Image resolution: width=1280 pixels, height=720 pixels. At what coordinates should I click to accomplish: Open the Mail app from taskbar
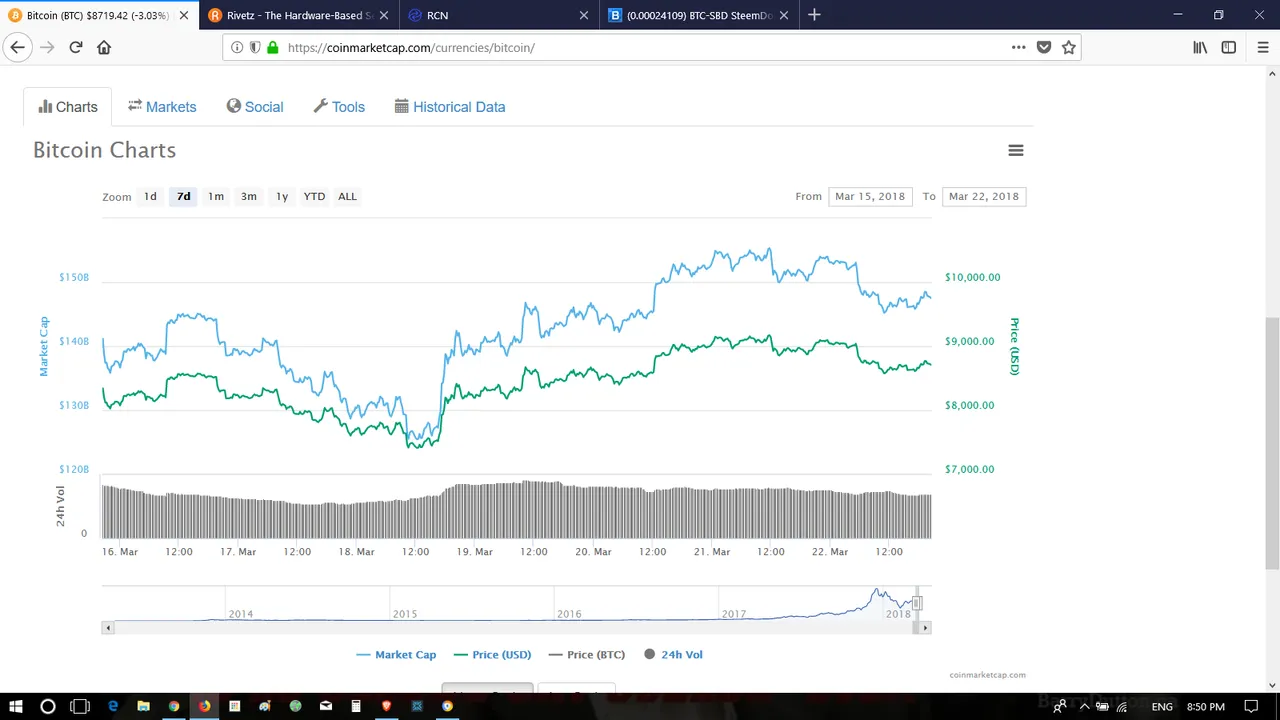point(325,706)
